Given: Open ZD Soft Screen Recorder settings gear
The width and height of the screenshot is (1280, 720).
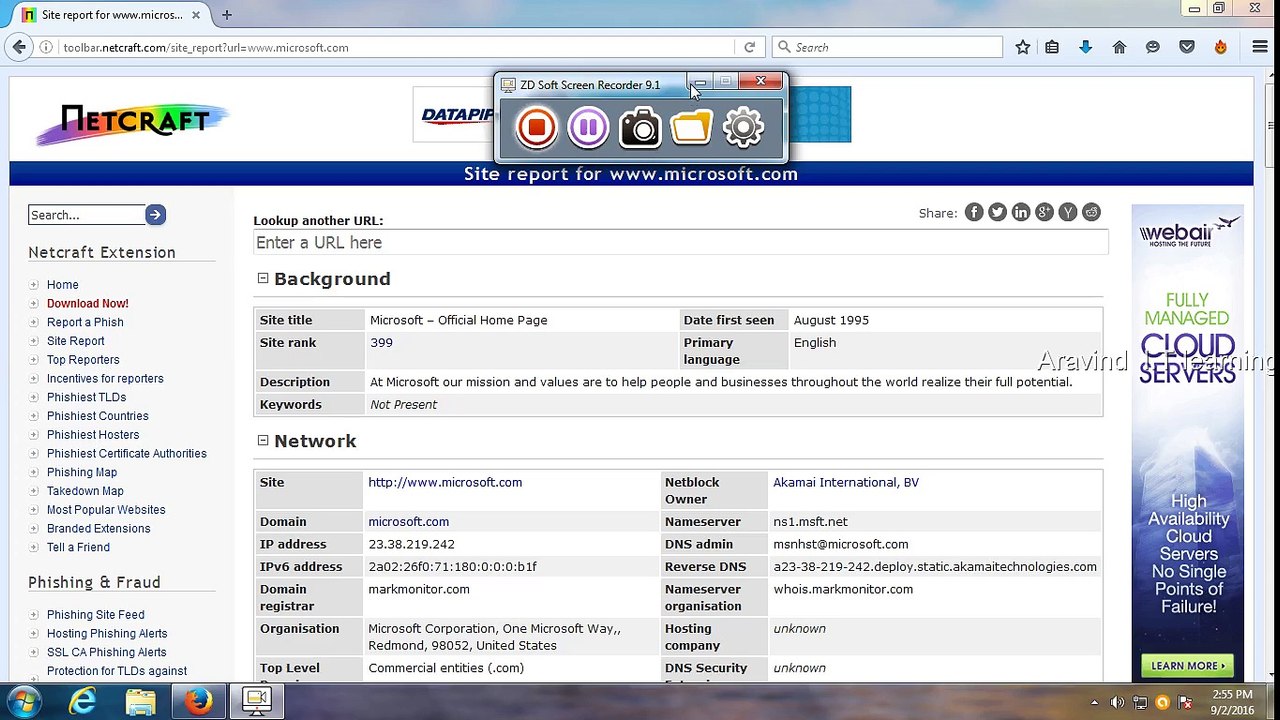Looking at the screenshot, I should click(x=743, y=128).
